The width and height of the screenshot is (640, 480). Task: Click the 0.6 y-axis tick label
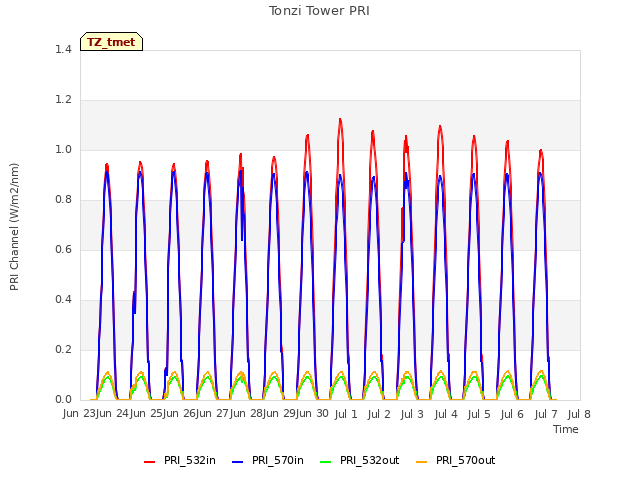coord(63,249)
